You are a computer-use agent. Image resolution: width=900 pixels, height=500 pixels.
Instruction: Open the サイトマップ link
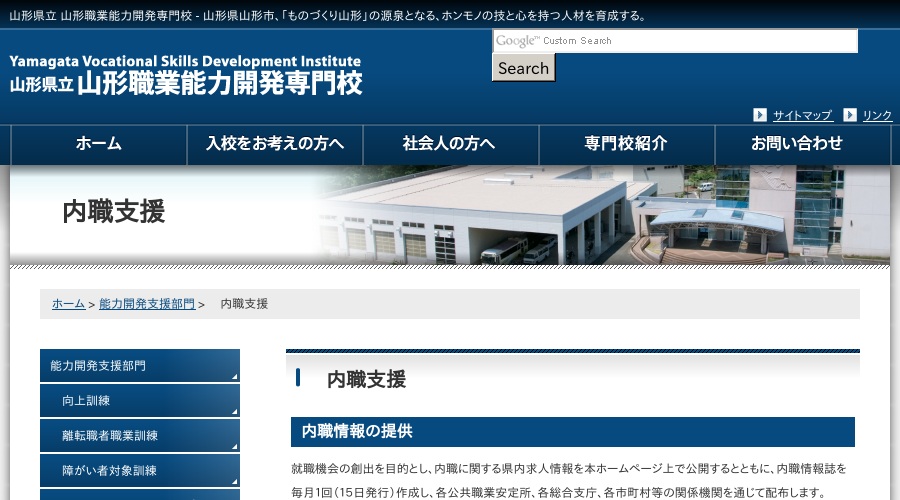[x=802, y=115]
